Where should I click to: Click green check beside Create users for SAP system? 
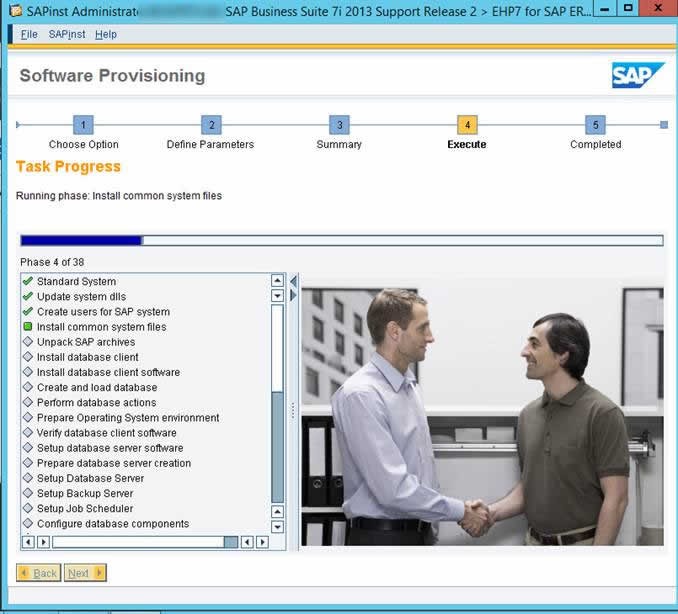[28, 311]
